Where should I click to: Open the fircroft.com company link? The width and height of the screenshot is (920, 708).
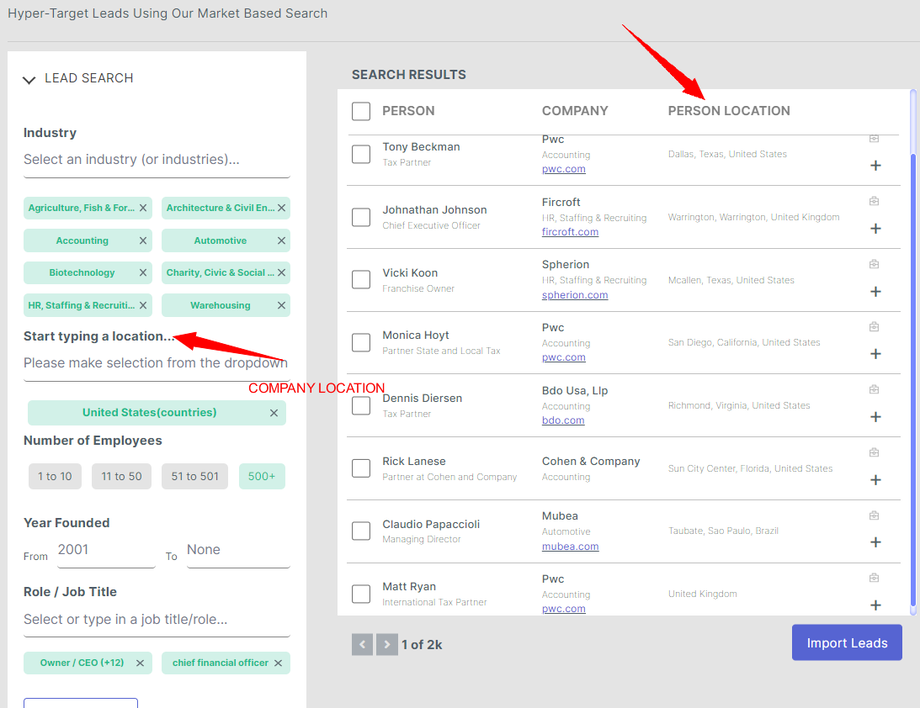tap(570, 232)
